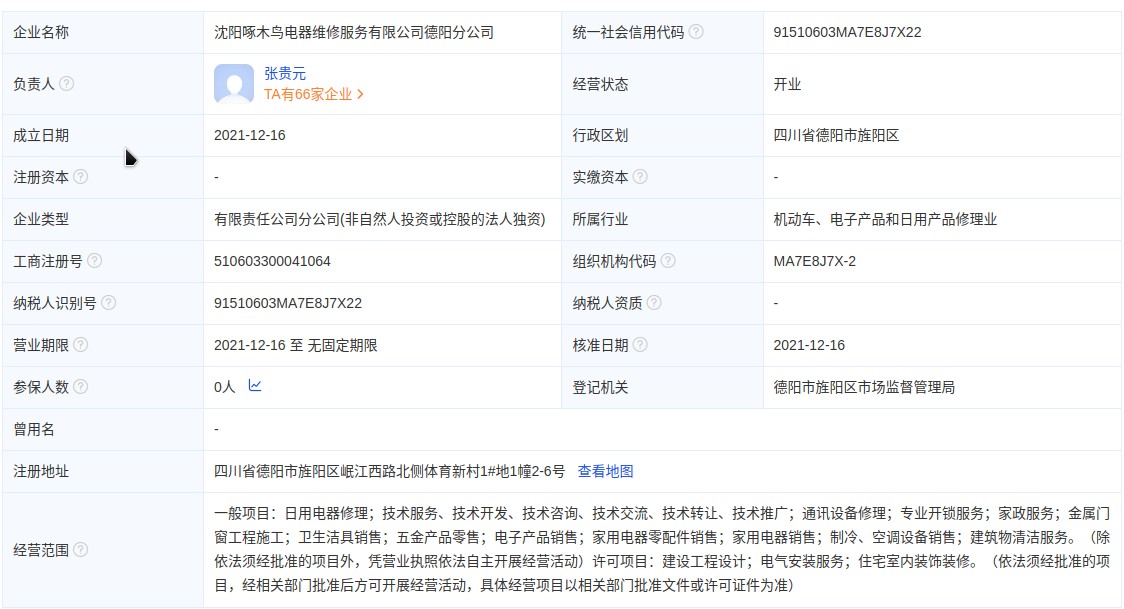Show the help tooltip for 营业期限
The image size is (1124, 609).
click(x=81, y=345)
